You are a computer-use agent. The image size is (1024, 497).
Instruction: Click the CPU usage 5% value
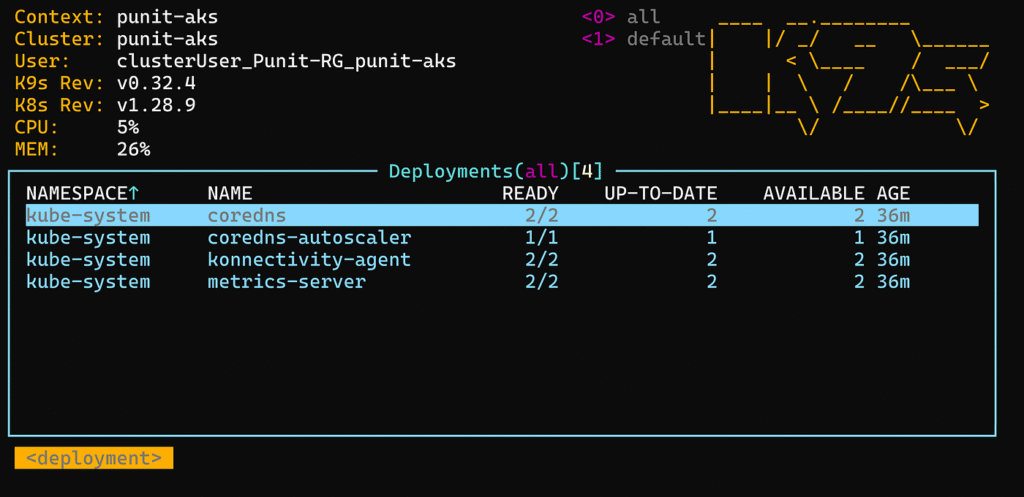coord(128,127)
